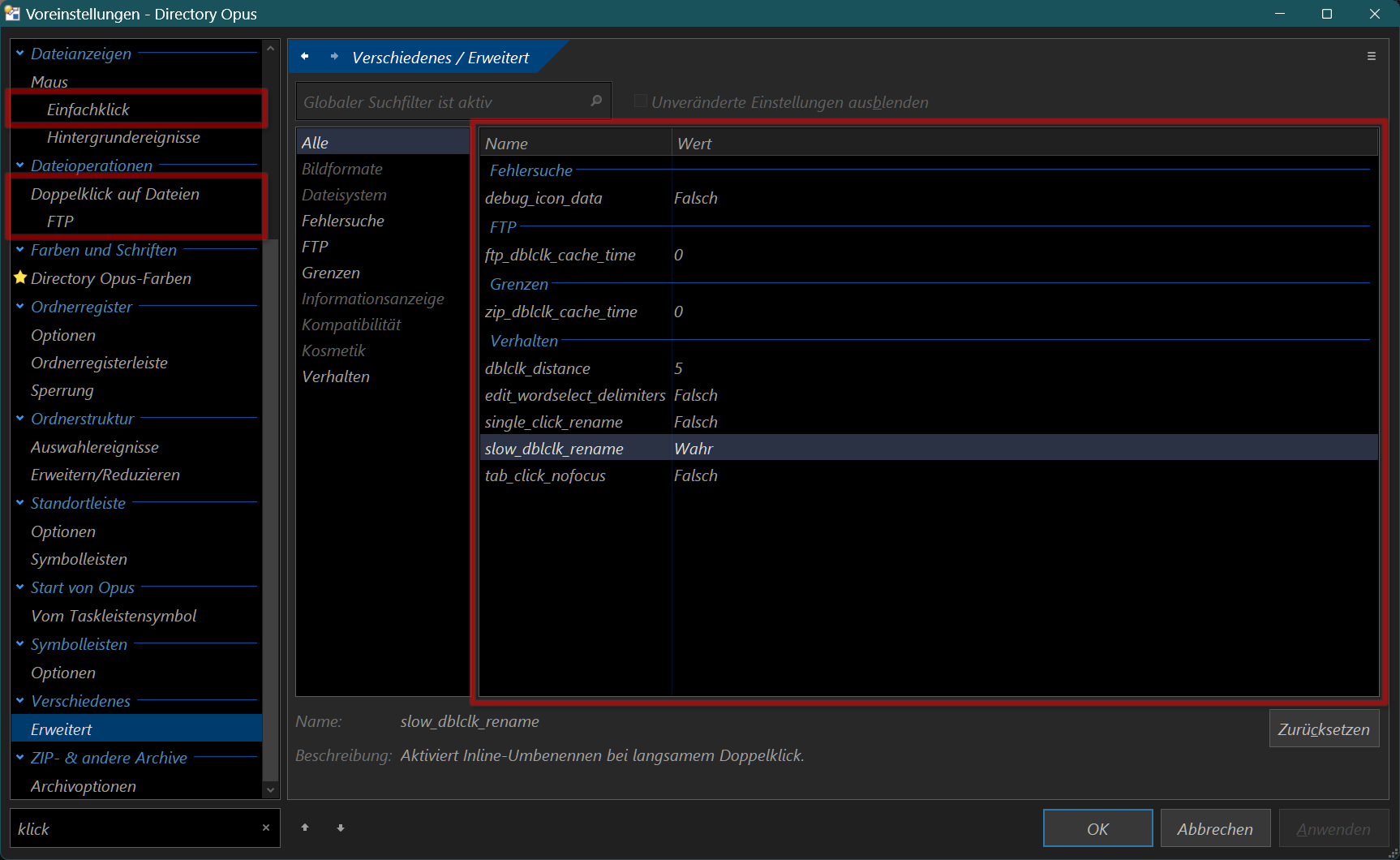The height and width of the screenshot is (860, 1400).
Task: Select the 'dblclk_distance' setting row
Action: tap(929, 368)
